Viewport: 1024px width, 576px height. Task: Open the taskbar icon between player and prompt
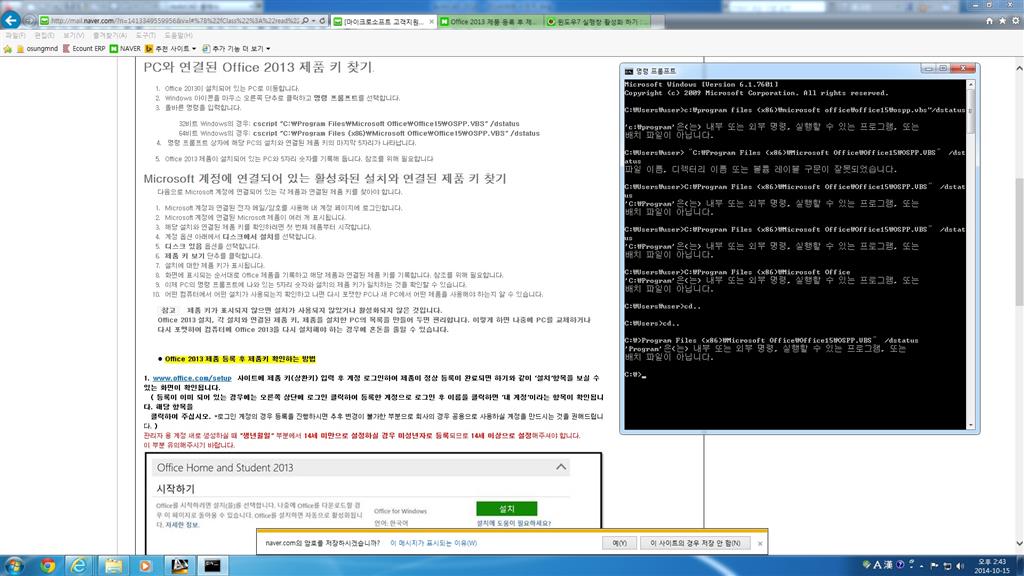(x=180, y=566)
